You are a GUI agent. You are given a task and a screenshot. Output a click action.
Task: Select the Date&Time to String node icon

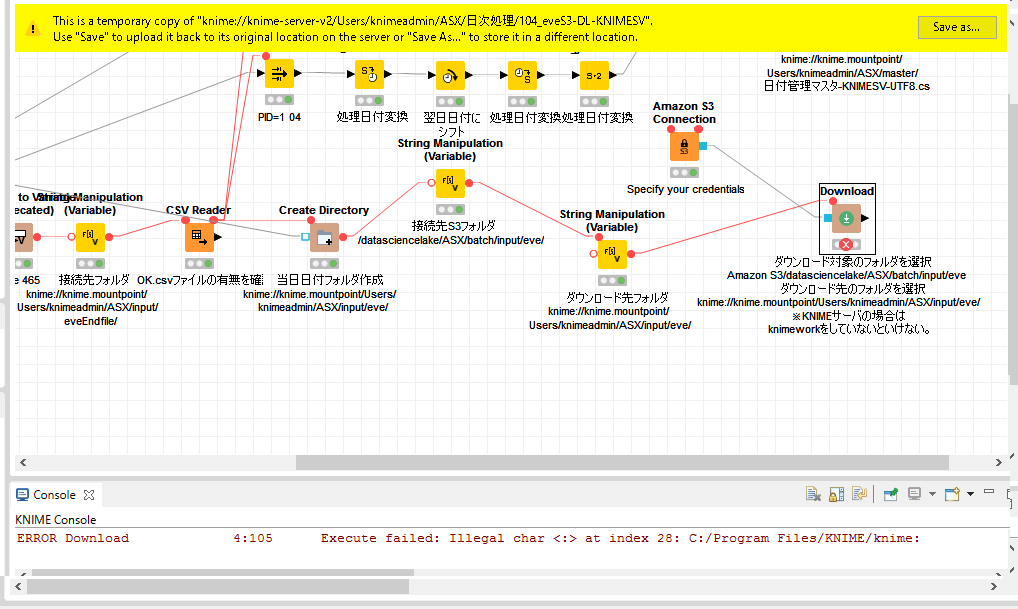coord(522,75)
